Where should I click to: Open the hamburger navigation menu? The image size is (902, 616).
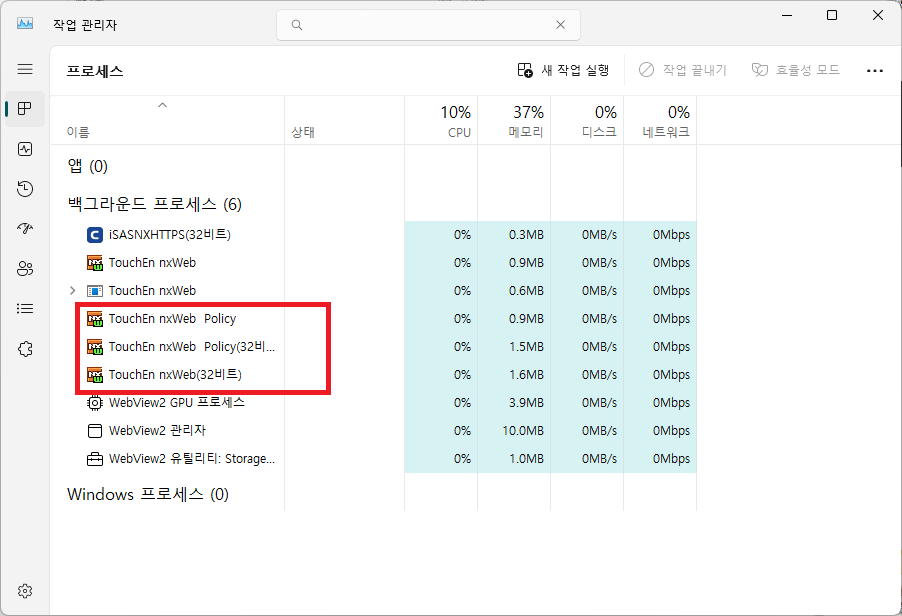[x=25, y=69]
